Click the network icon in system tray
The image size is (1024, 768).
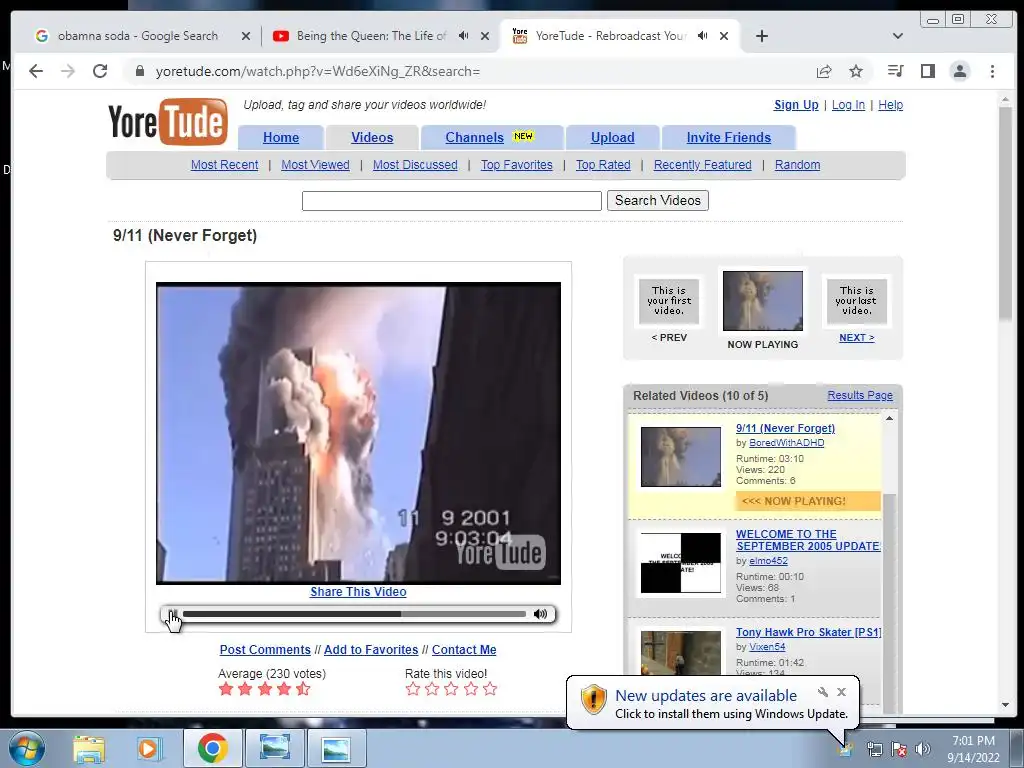pos(874,750)
